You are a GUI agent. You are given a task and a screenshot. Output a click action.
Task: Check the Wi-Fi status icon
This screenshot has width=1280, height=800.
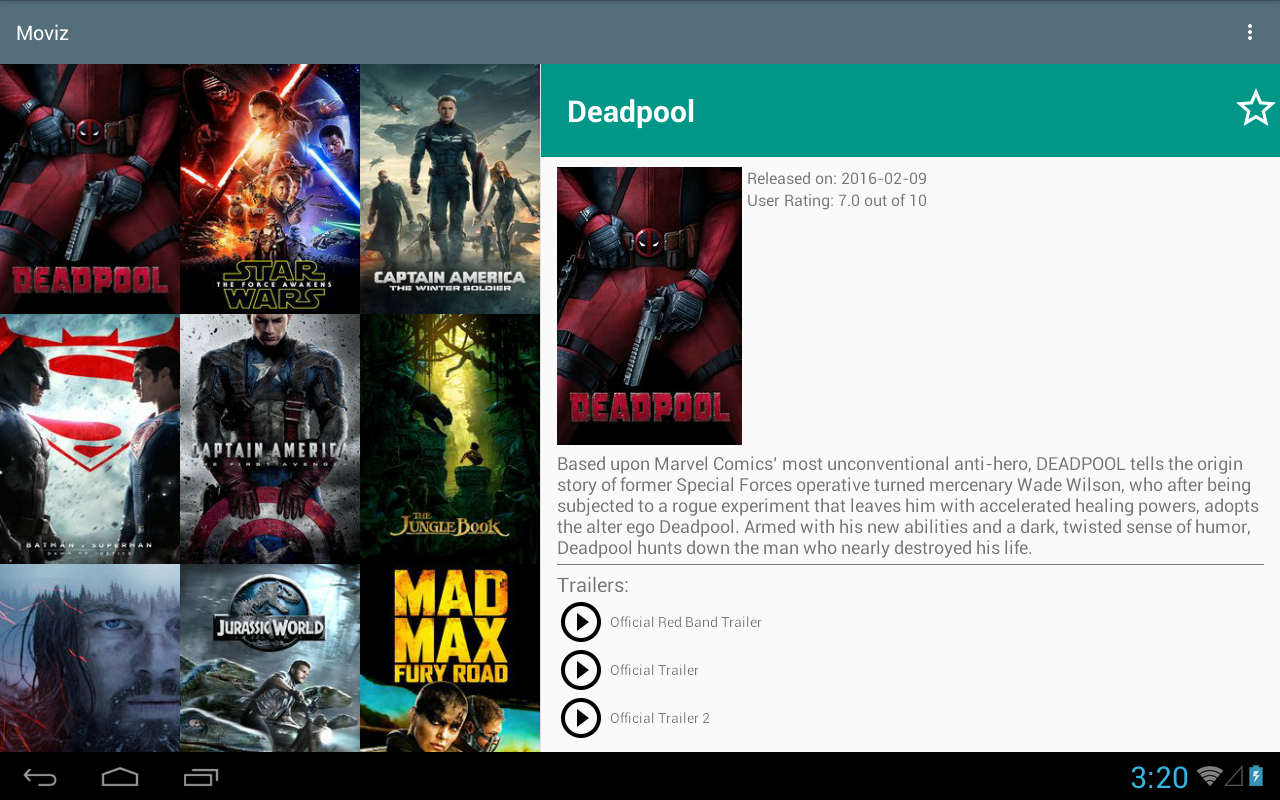[1210, 776]
